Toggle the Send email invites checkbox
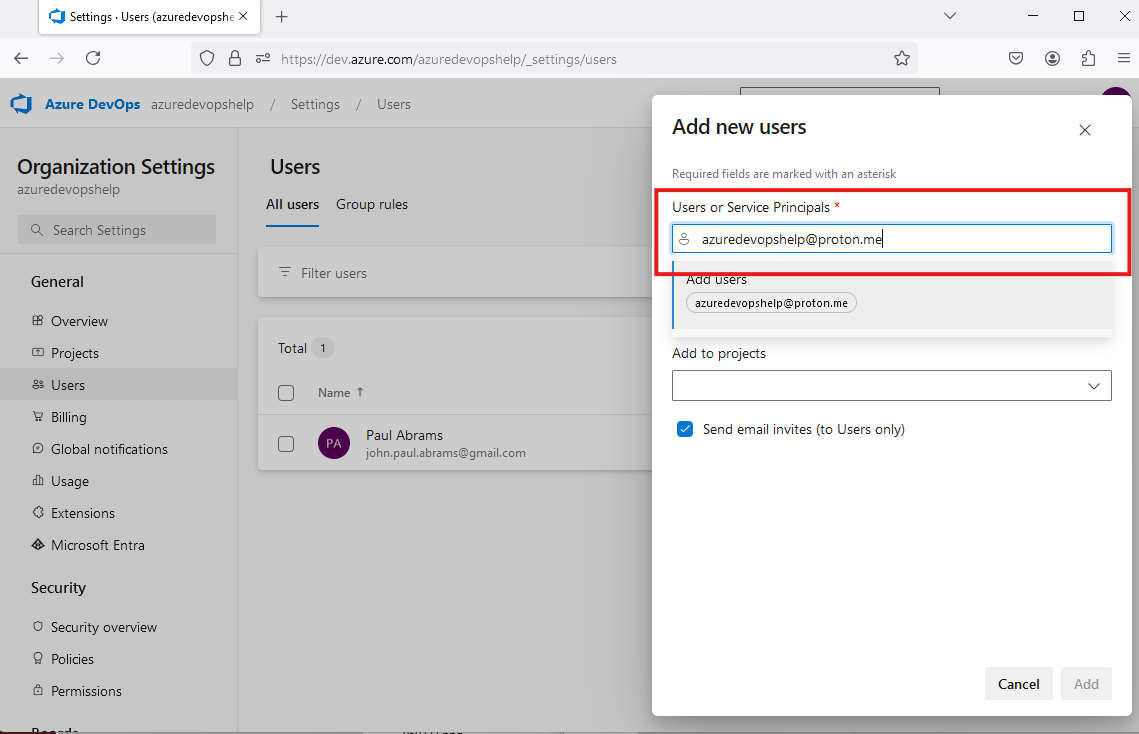Screen dimensions: 1139x734 coord(685,429)
